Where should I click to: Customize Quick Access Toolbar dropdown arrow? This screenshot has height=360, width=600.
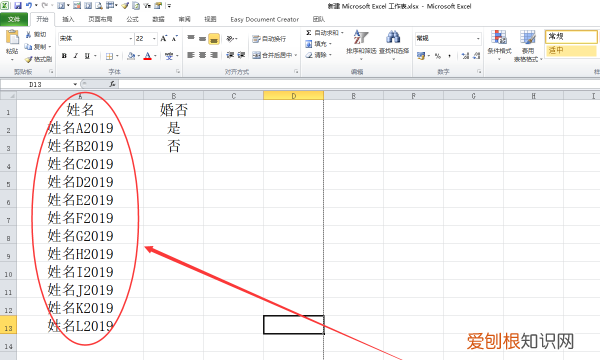[x=169, y=6]
